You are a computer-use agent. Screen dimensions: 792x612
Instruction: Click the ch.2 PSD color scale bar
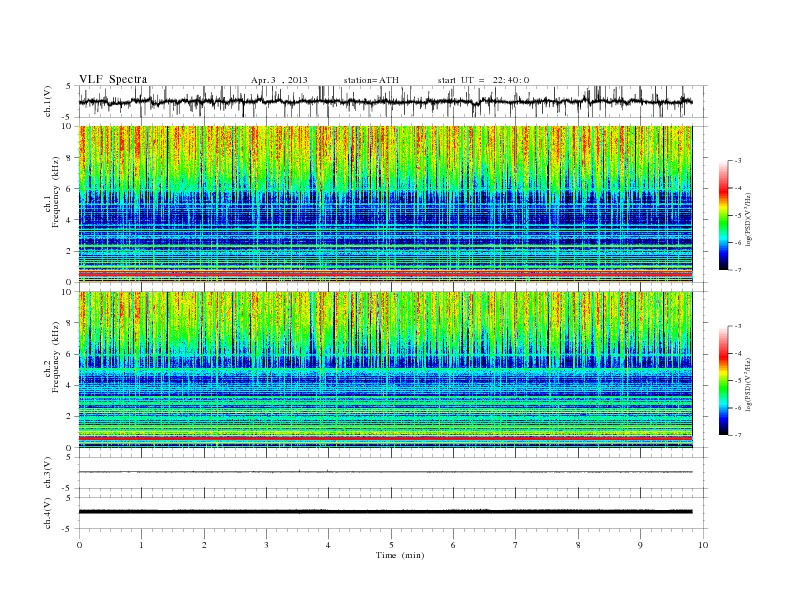pos(724,381)
